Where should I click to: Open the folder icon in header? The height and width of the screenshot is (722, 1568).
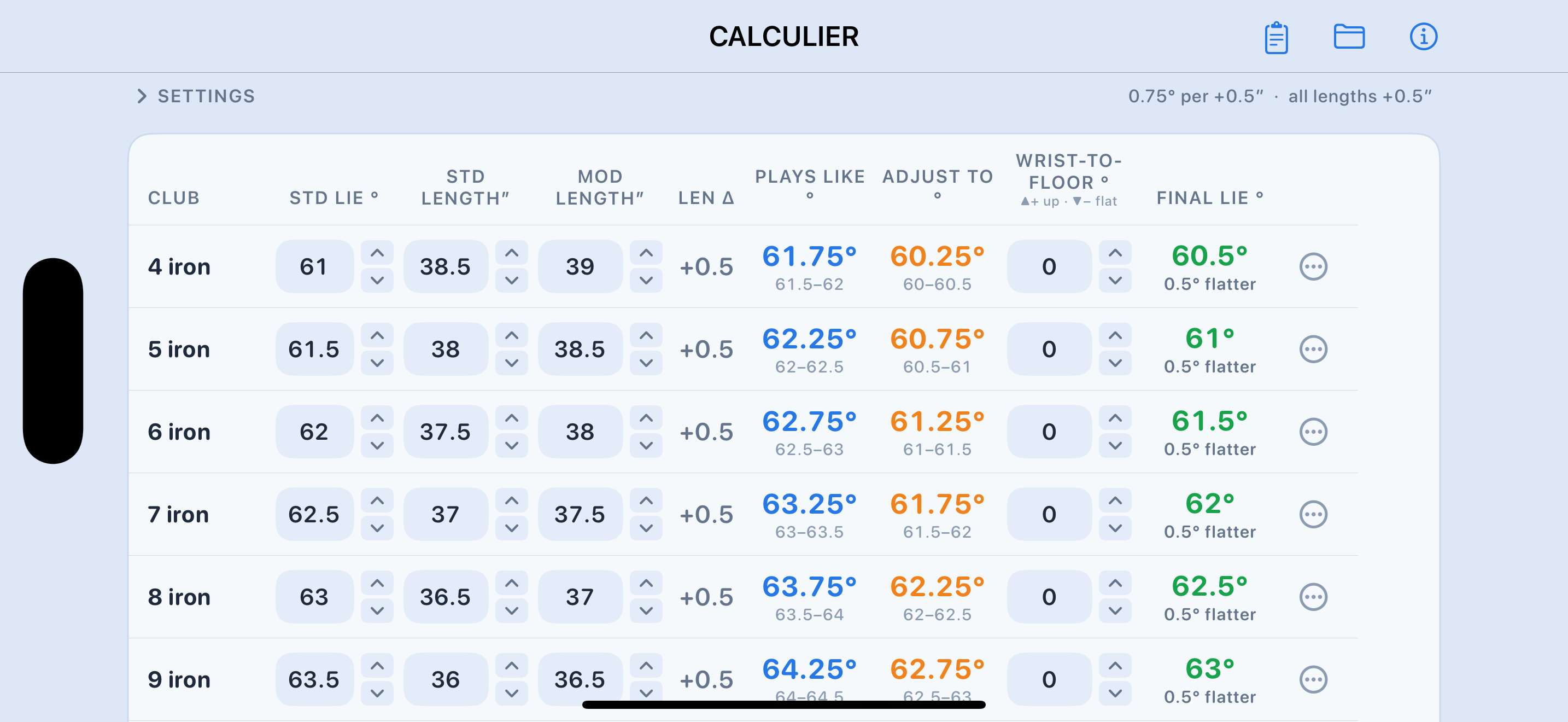1349,37
